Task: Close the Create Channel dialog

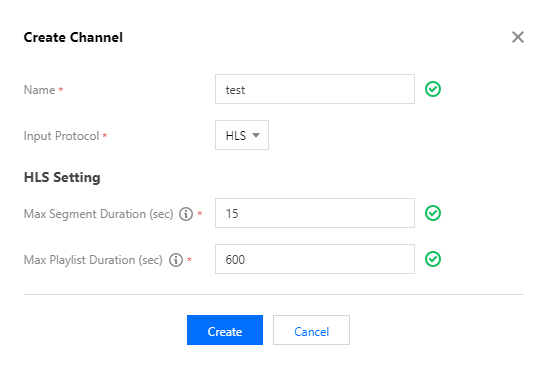Action: pyautogui.click(x=518, y=37)
